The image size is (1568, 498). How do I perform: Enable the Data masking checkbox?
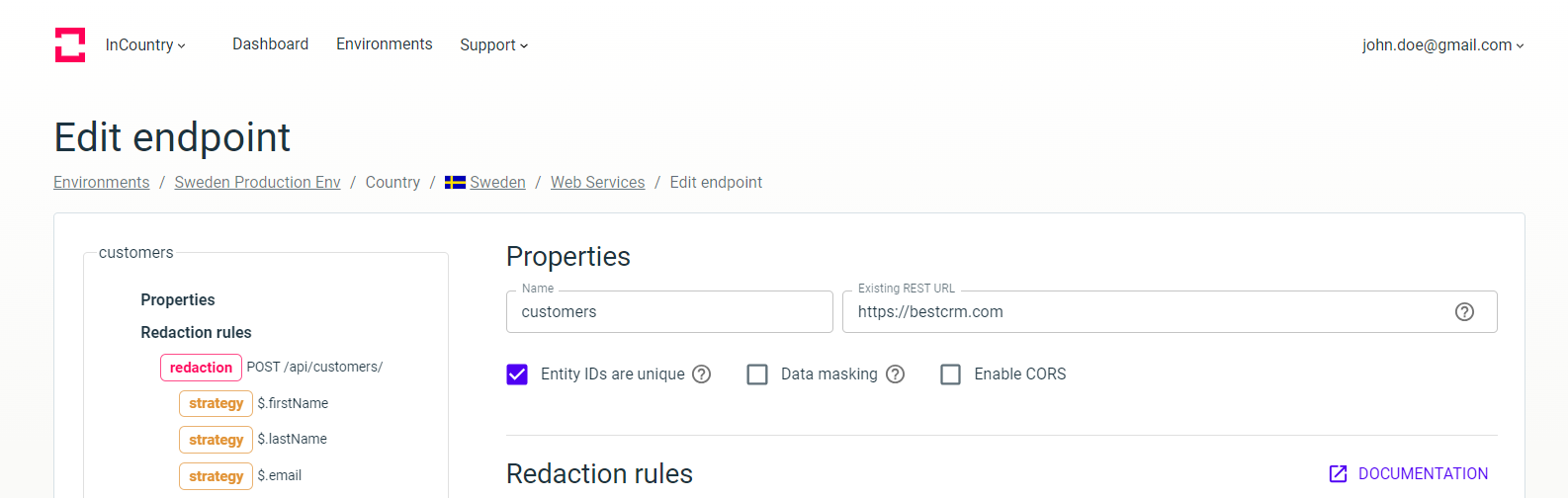pyautogui.click(x=757, y=374)
